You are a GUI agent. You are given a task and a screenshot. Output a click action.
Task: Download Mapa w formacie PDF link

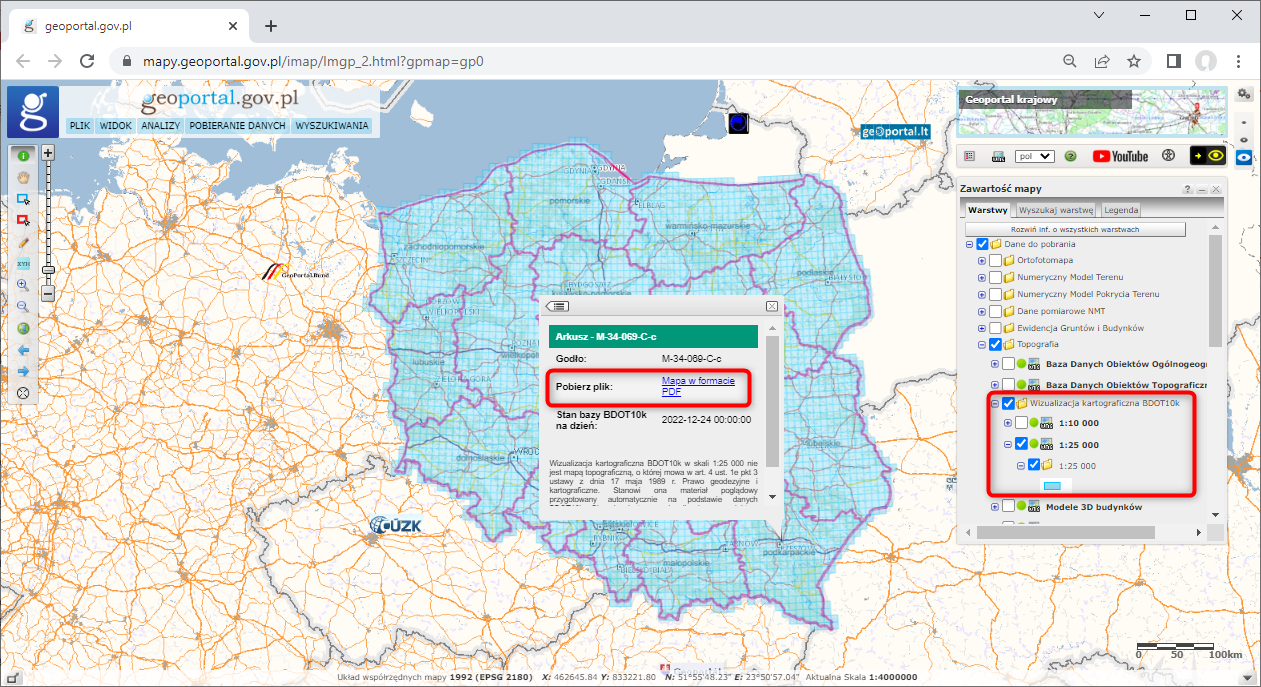(700, 388)
